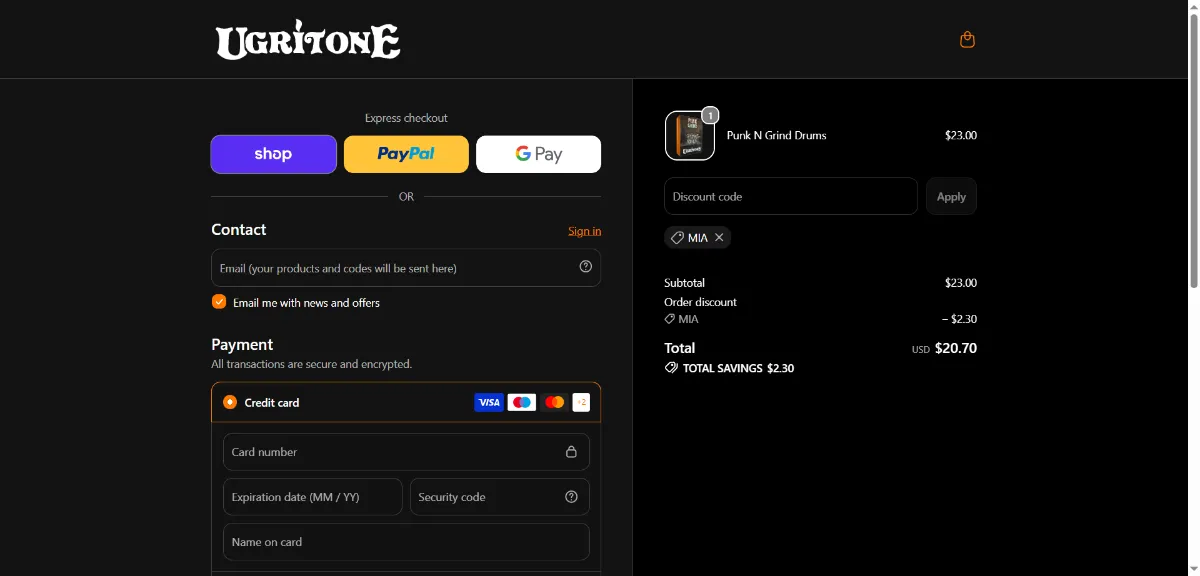
Task: Click the Punk N Grind Drums product name
Action: click(x=776, y=135)
